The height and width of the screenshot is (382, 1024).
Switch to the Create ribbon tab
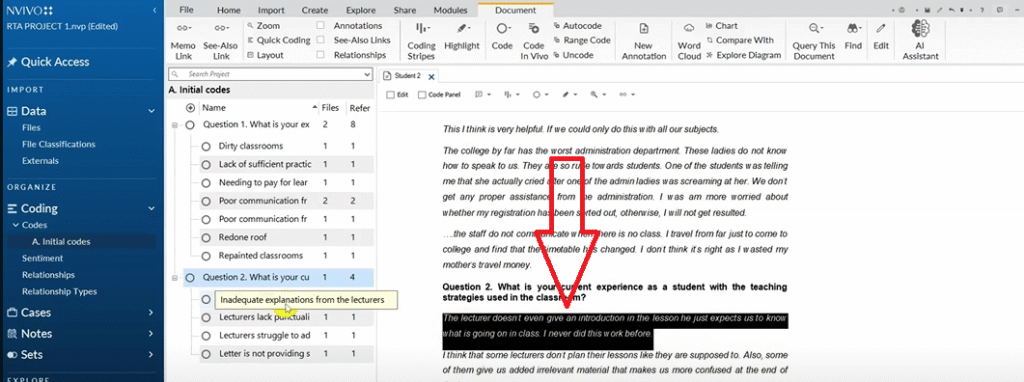click(315, 10)
